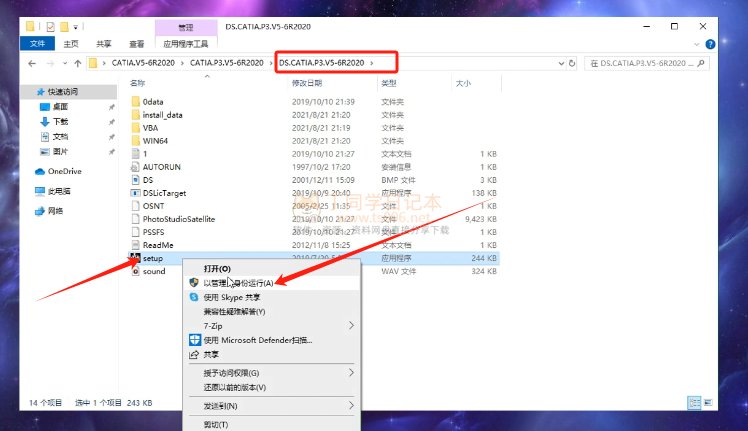Viewport: 748px width, 431px height.
Task: Select the AUTORUN setup info file icon
Action: (x=135, y=167)
